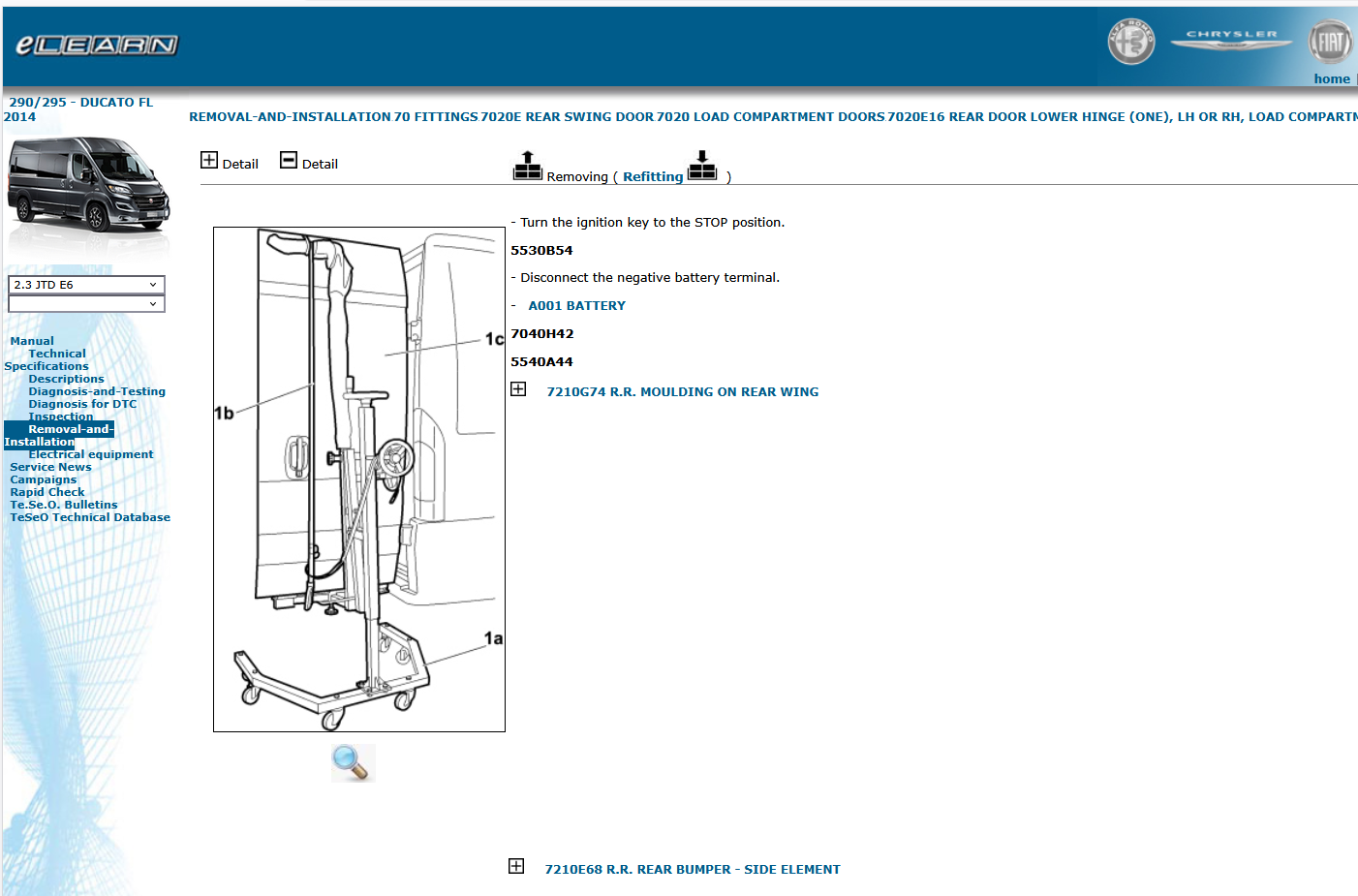This screenshot has width=1358, height=896.
Task: Click the Refitting procedure link
Action: pos(652,177)
